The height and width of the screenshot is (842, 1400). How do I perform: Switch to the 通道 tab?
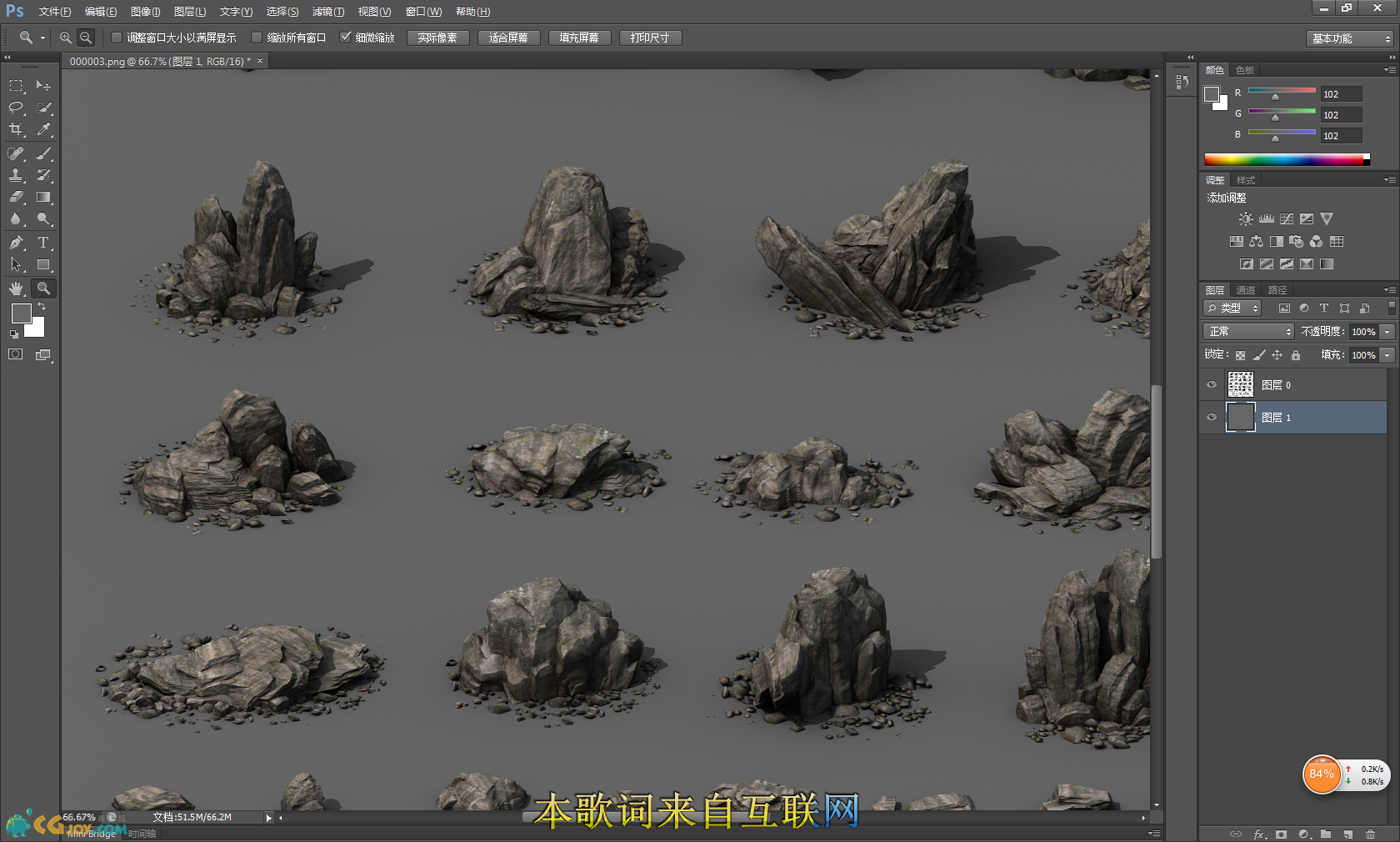coord(1246,290)
